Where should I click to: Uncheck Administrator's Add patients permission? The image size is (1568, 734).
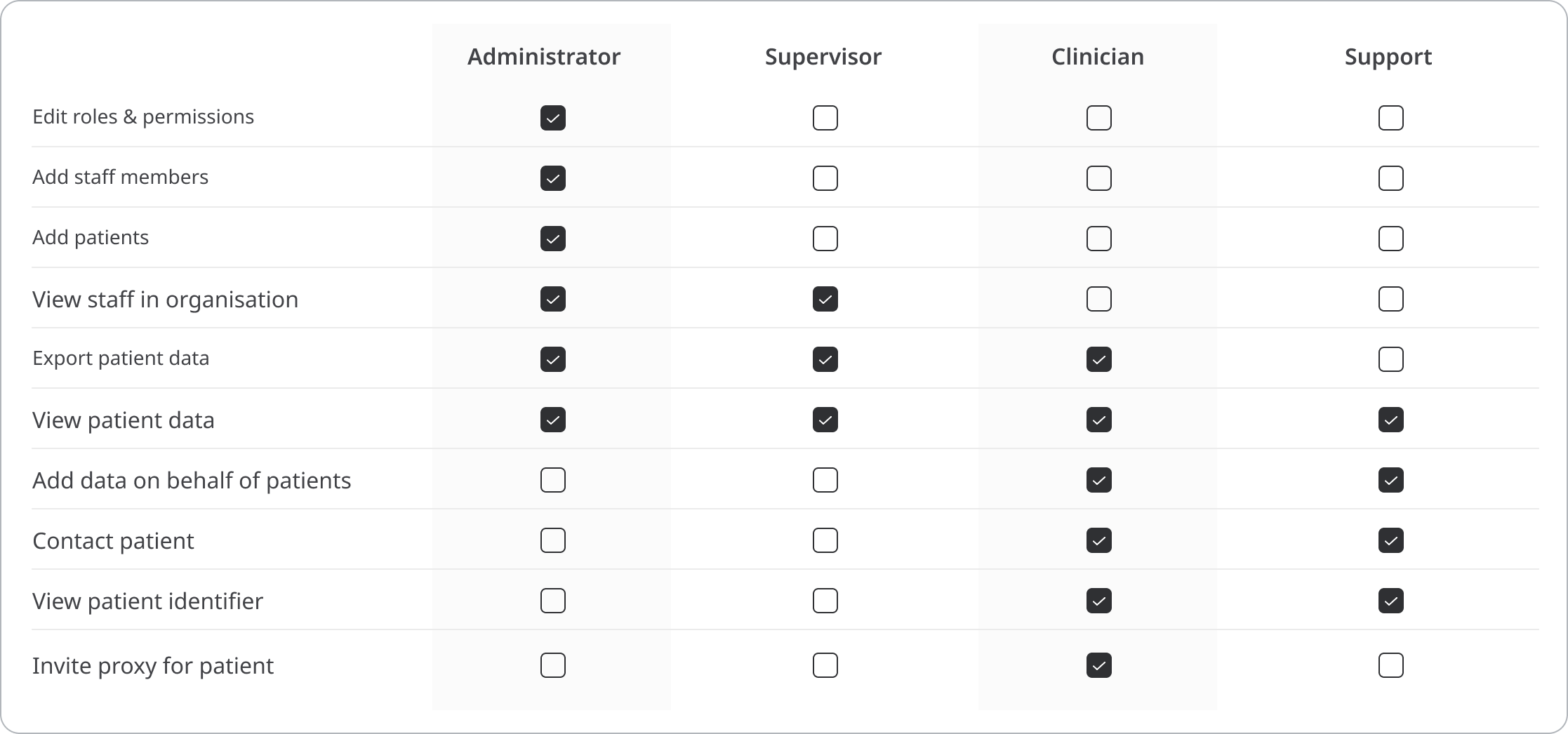pyautogui.click(x=553, y=239)
